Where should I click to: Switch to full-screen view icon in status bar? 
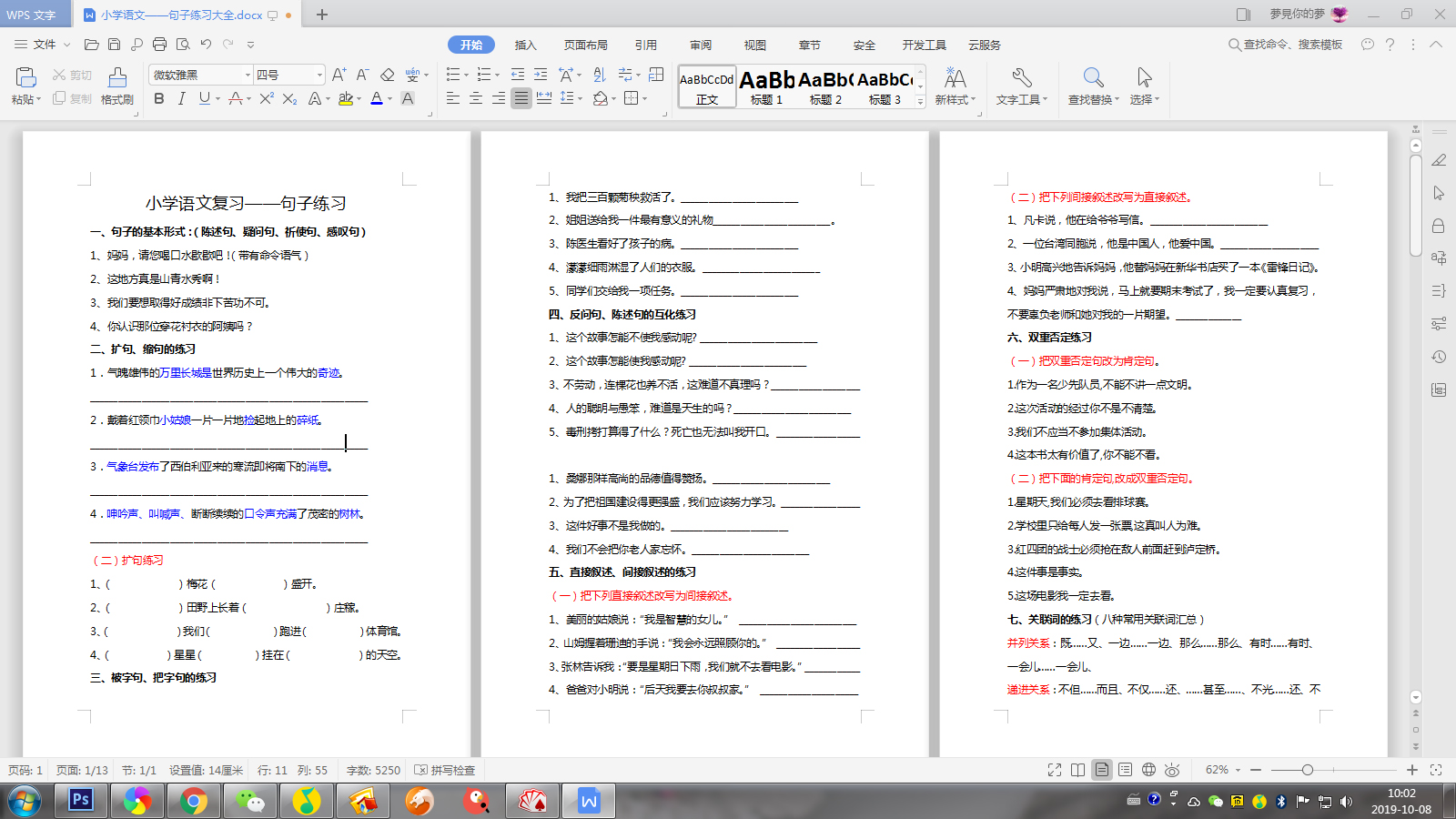click(x=1055, y=770)
